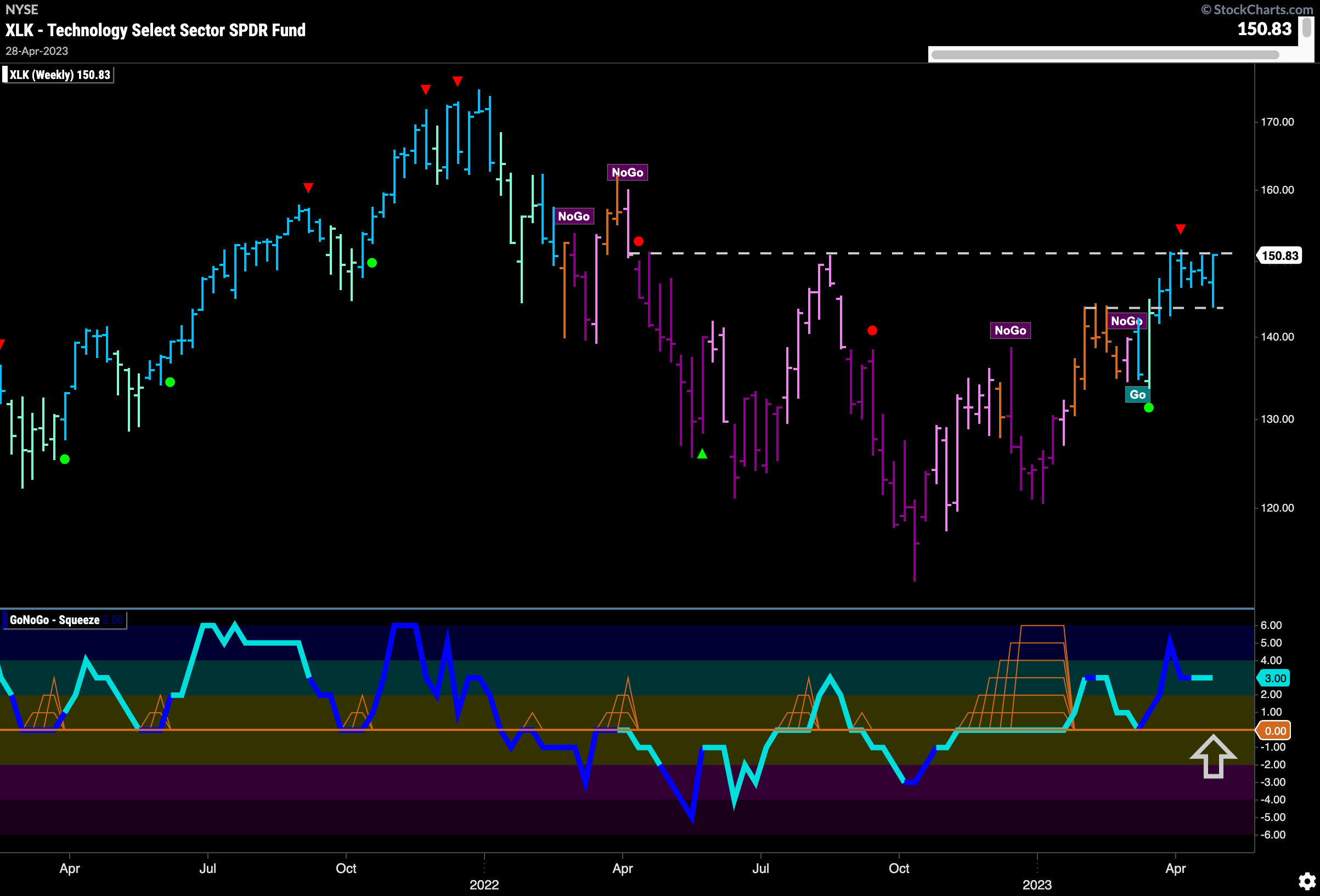Click the 170.00 price axis label
This screenshot has height=896, width=1320.
click(x=1277, y=122)
